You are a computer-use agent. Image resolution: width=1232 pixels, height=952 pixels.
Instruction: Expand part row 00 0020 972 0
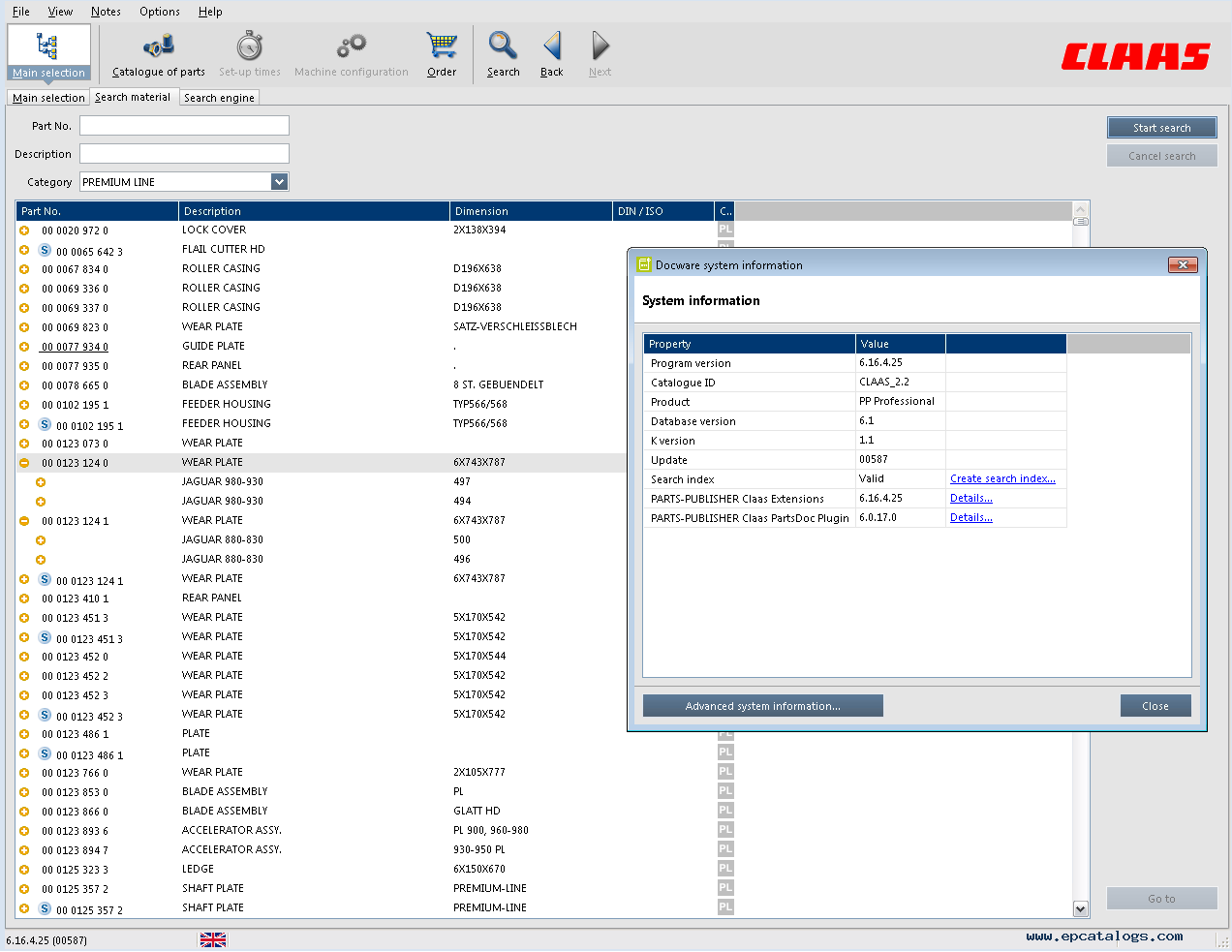[24, 230]
